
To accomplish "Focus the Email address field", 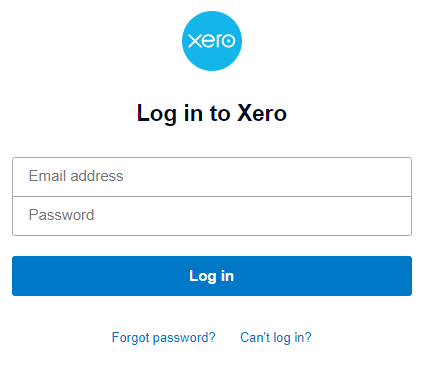I will point(212,177).
